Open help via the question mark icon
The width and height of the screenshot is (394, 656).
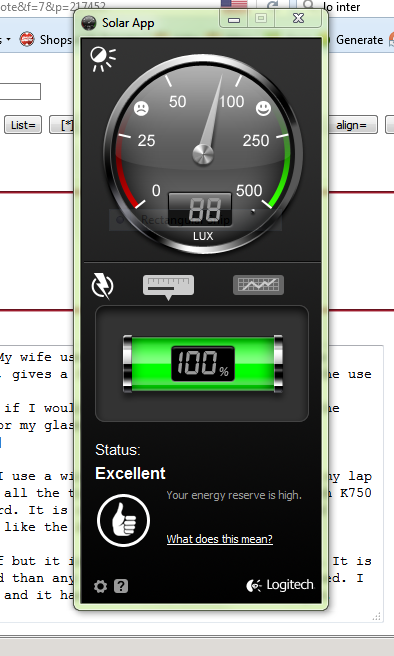point(121,586)
